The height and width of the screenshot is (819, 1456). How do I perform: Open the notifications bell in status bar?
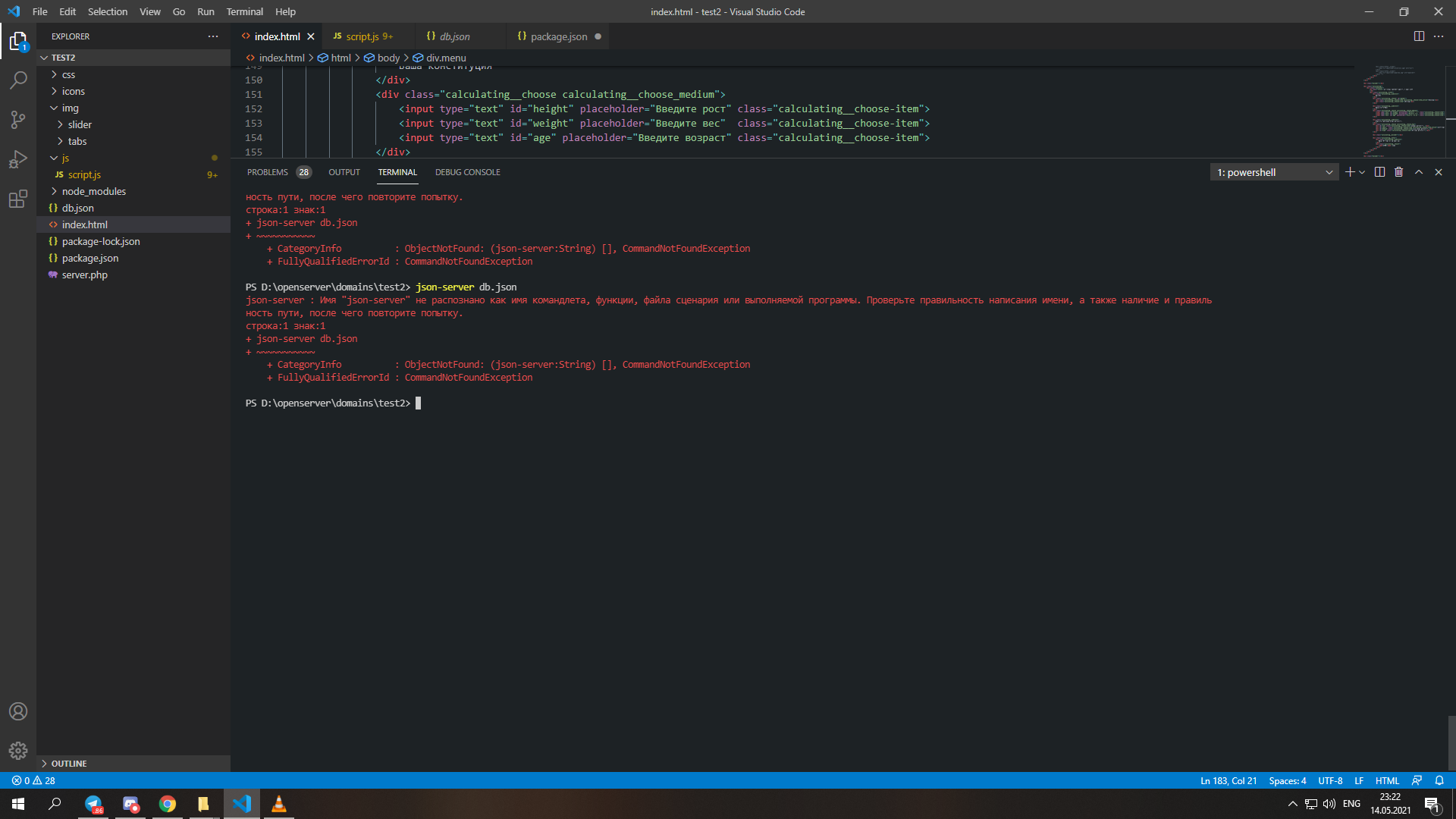point(1439,780)
